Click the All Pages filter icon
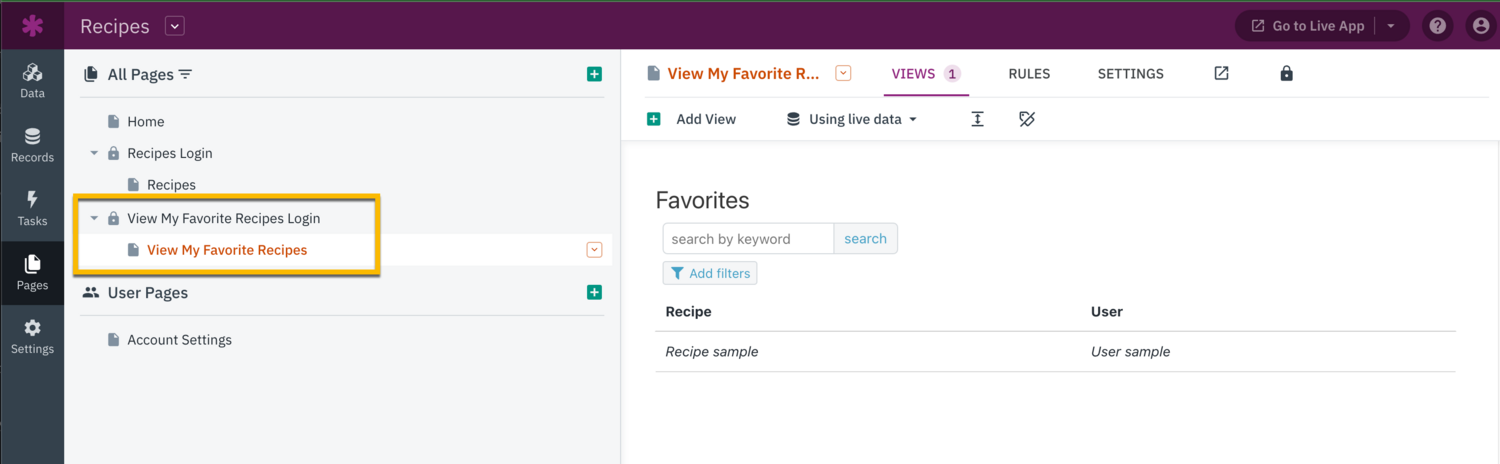The image size is (1500, 464). click(x=185, y=74)
